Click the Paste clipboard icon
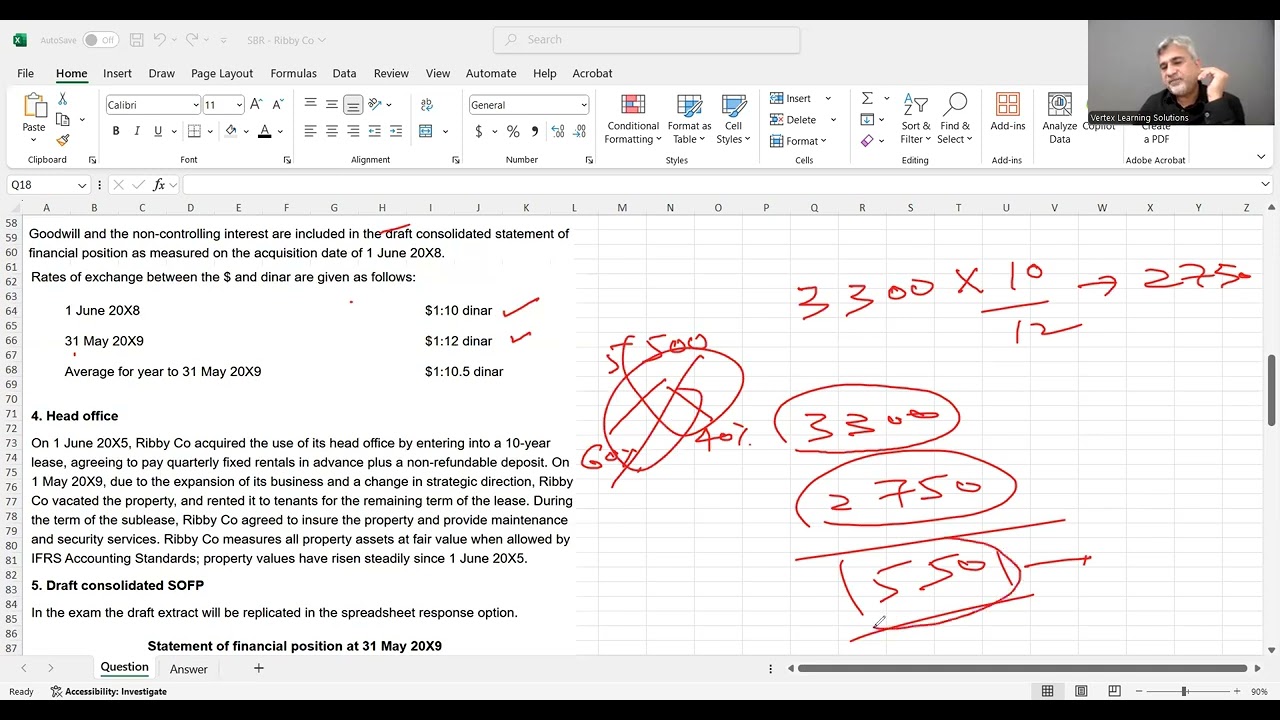 (34, 106)
